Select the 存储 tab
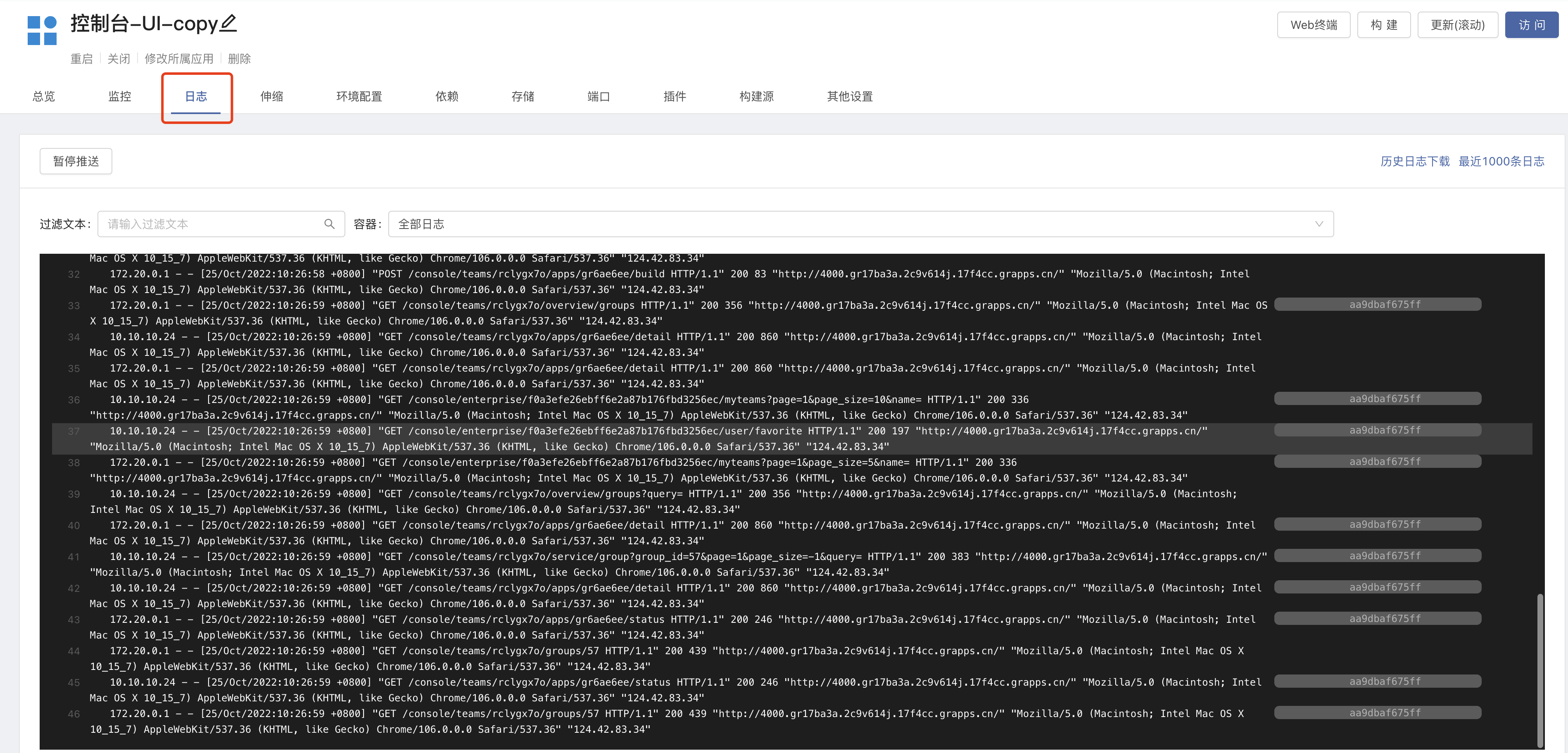Viewport: 1568px width, 753px height. tap(523, 96)
